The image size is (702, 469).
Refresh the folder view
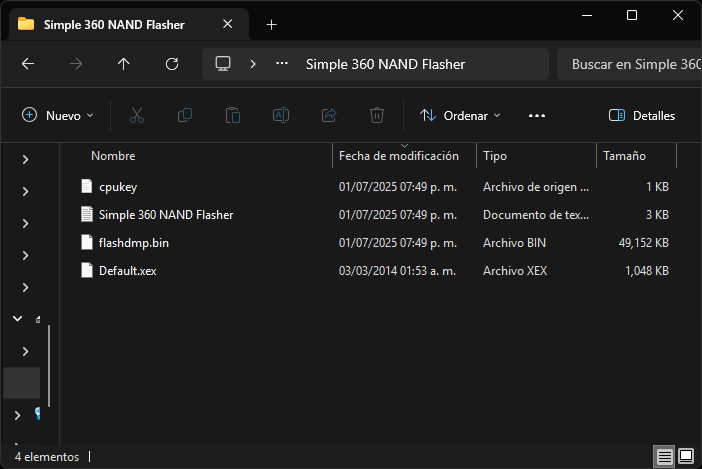[172, 64]
